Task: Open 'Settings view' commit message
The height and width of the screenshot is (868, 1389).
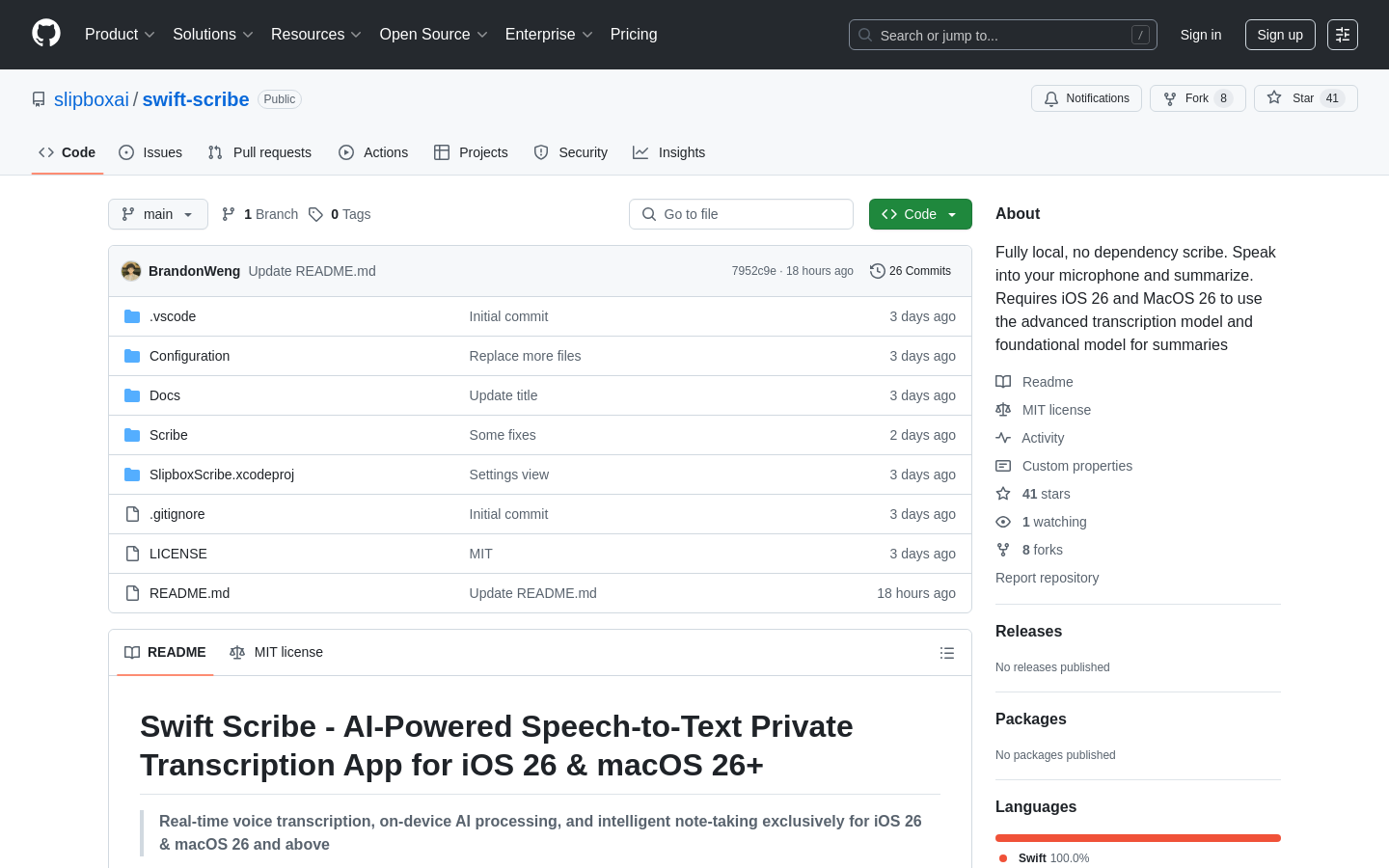Action: point(509,475)
